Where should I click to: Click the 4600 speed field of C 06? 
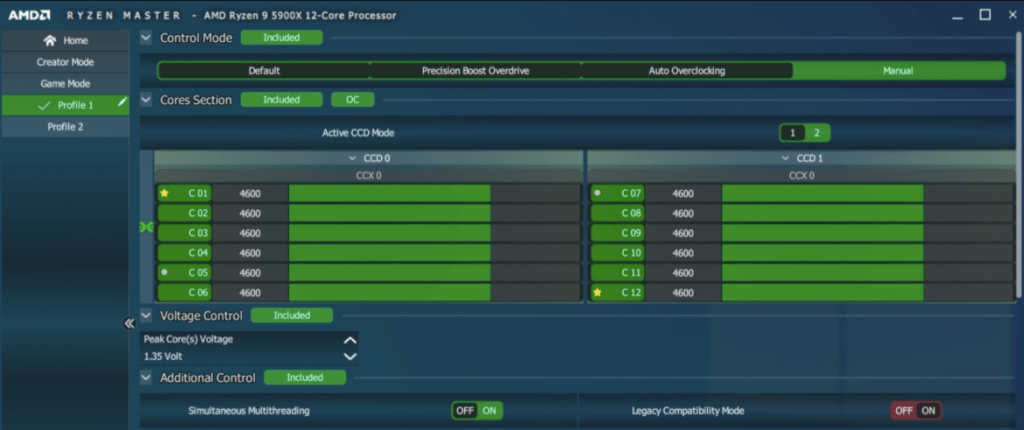(250, 293)
